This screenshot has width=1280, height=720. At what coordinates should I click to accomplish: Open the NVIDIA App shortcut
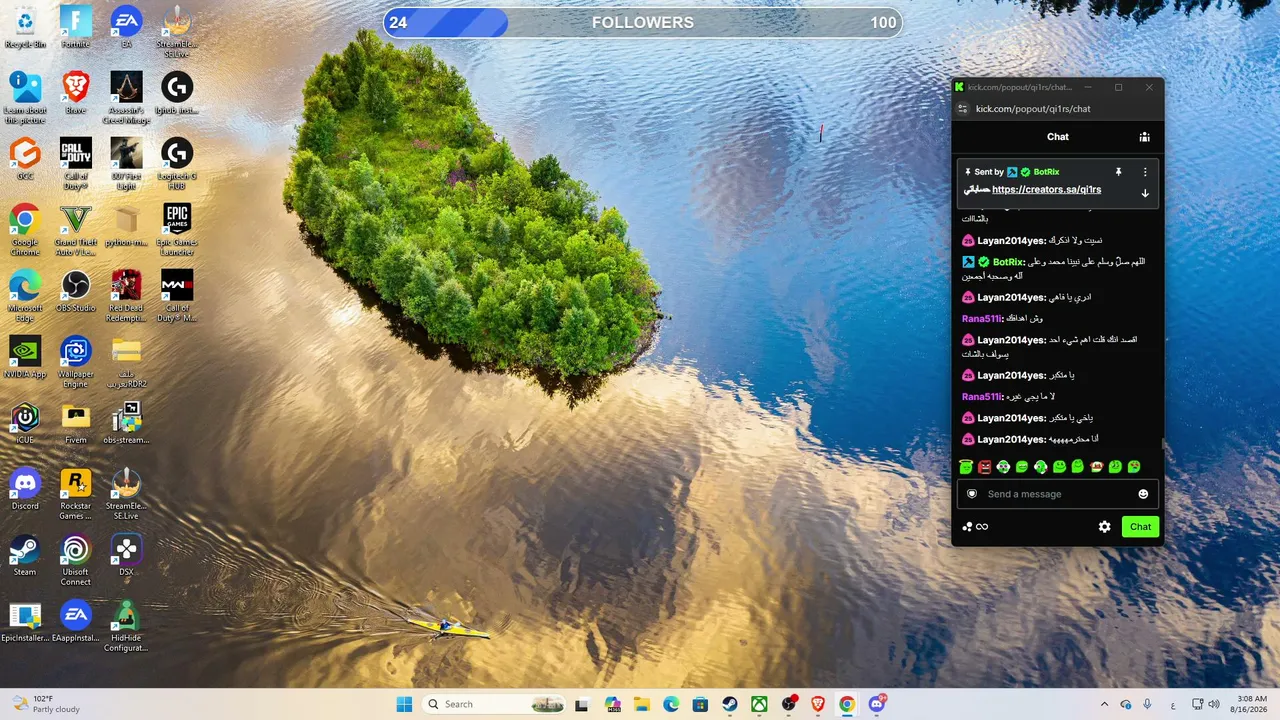click(25, 357)
